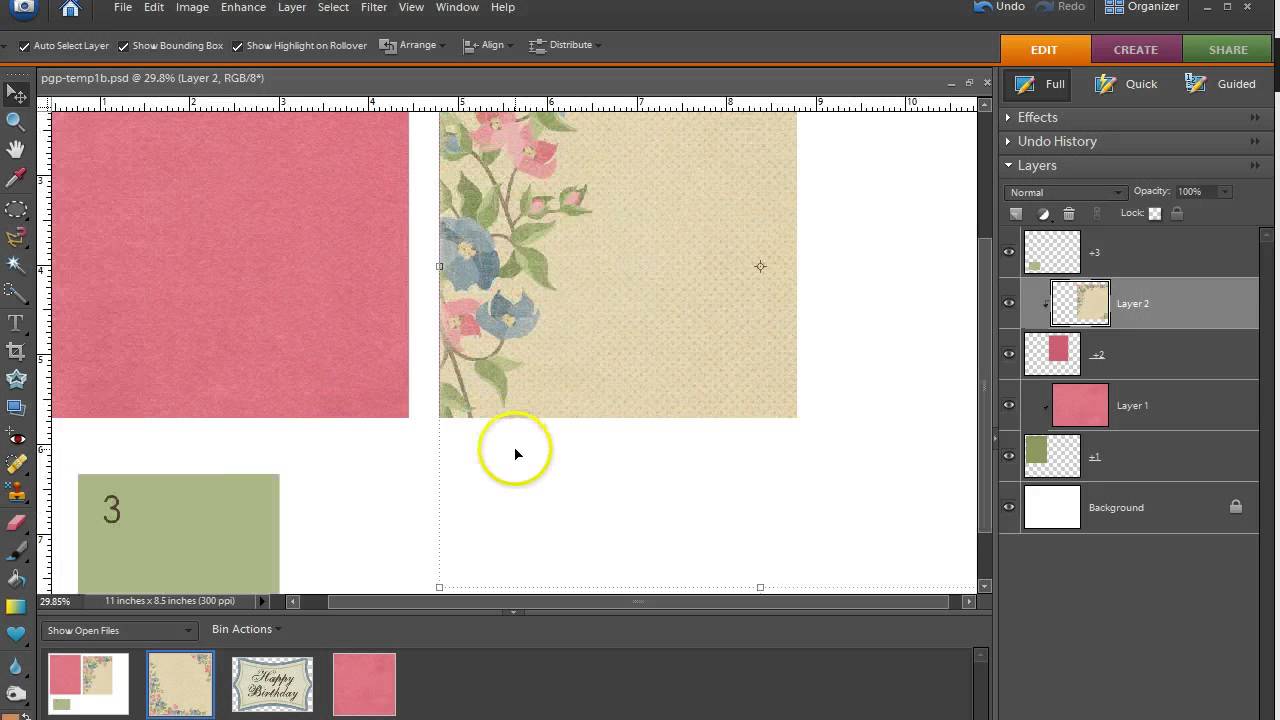
Task: Click the Happy Birthday thumbnail in bin
Action: [x=272, y=684]
